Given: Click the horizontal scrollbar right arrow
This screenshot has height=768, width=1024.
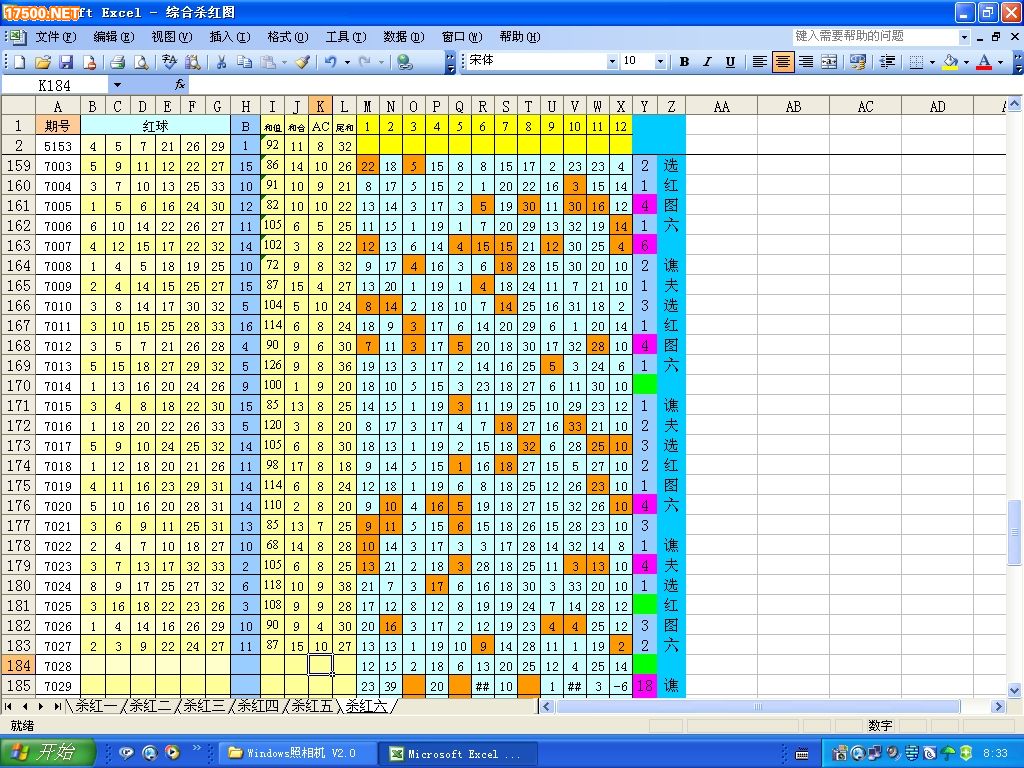Looking at the screenshot, I should (x=997, y=706).
